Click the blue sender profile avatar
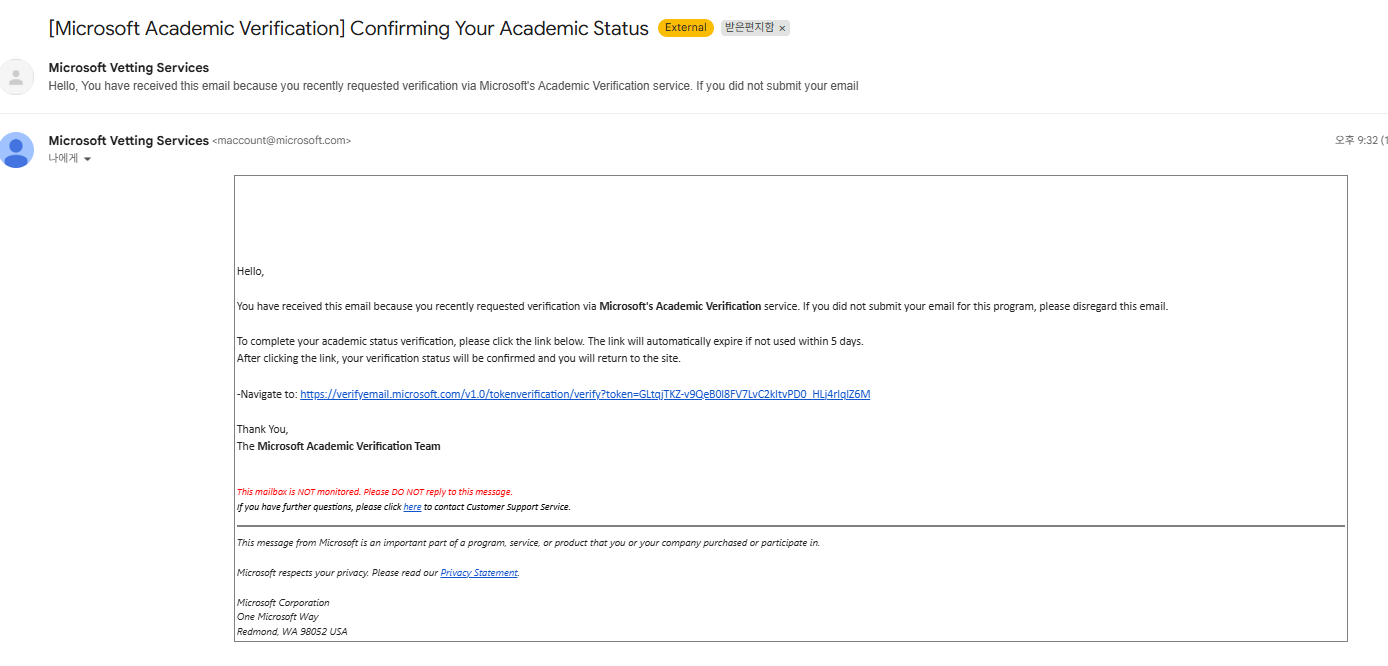The width and height of the screenshot is (1388, 666). [16, 150]
